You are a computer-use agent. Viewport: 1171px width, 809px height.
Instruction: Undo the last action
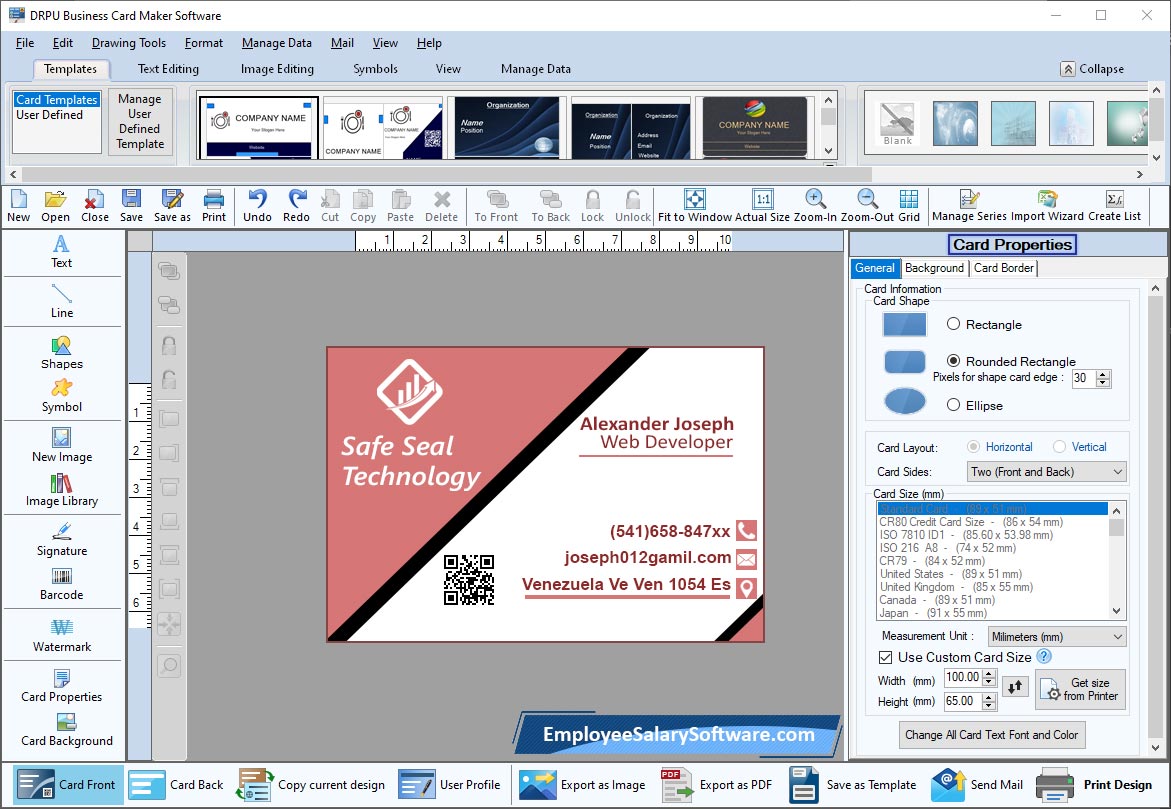258,205
